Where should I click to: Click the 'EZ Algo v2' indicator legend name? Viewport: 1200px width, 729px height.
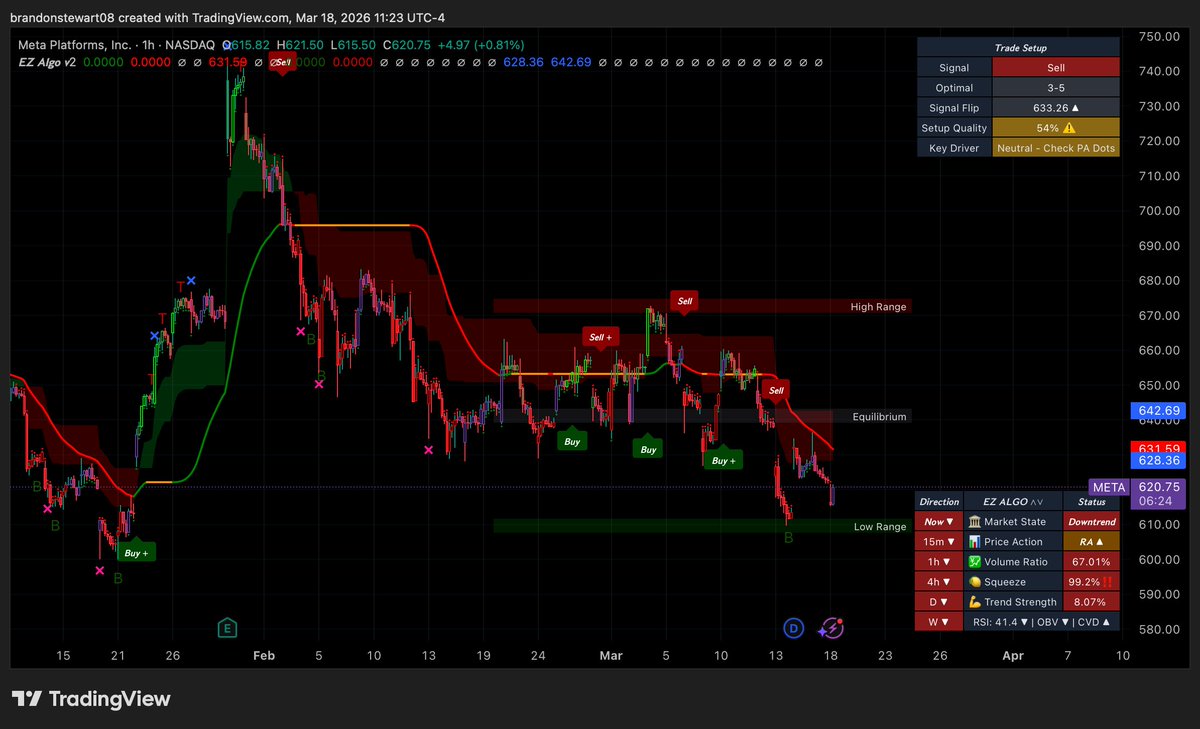coord(48,62)
